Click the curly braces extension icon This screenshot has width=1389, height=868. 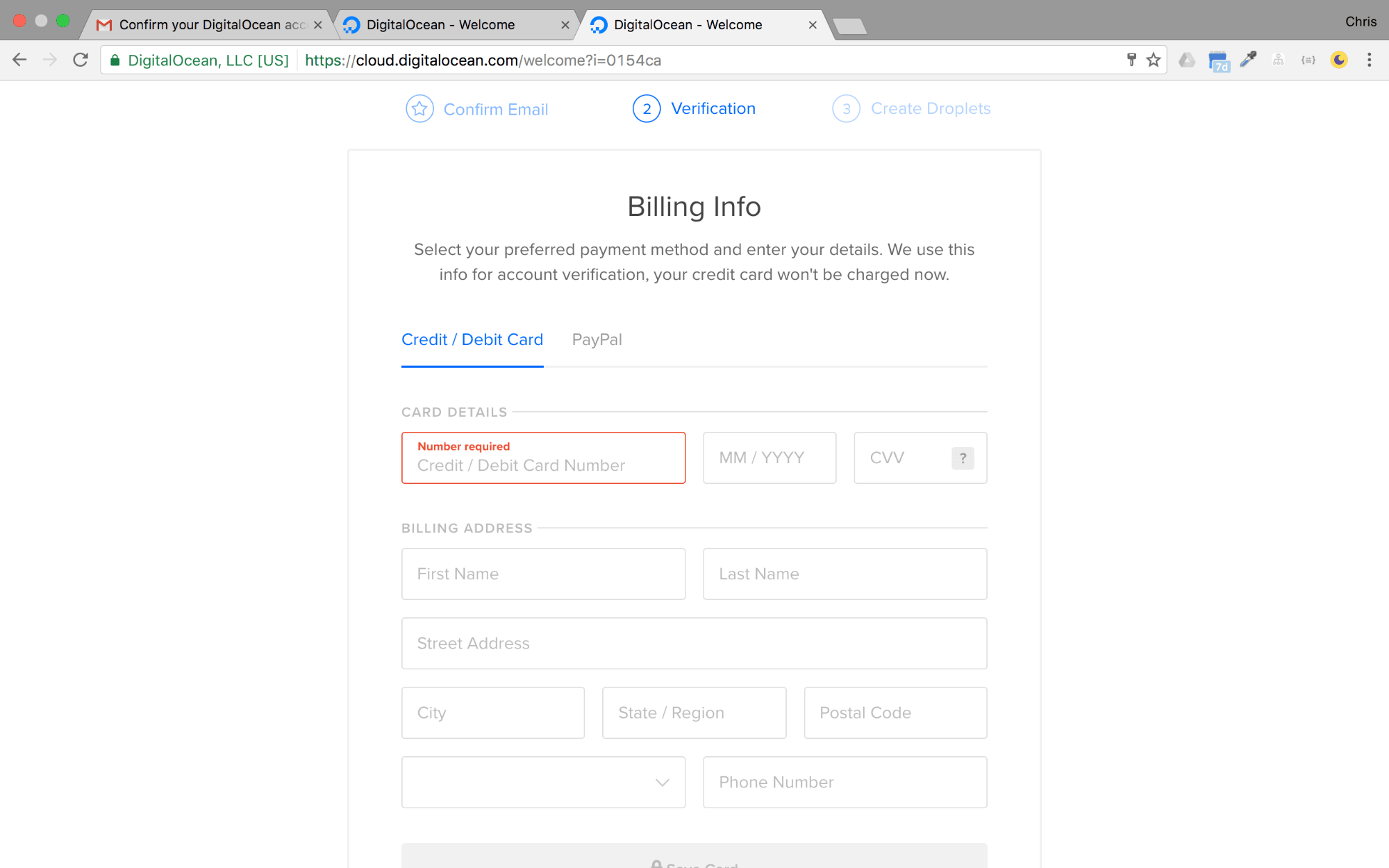pos(1308,60)
